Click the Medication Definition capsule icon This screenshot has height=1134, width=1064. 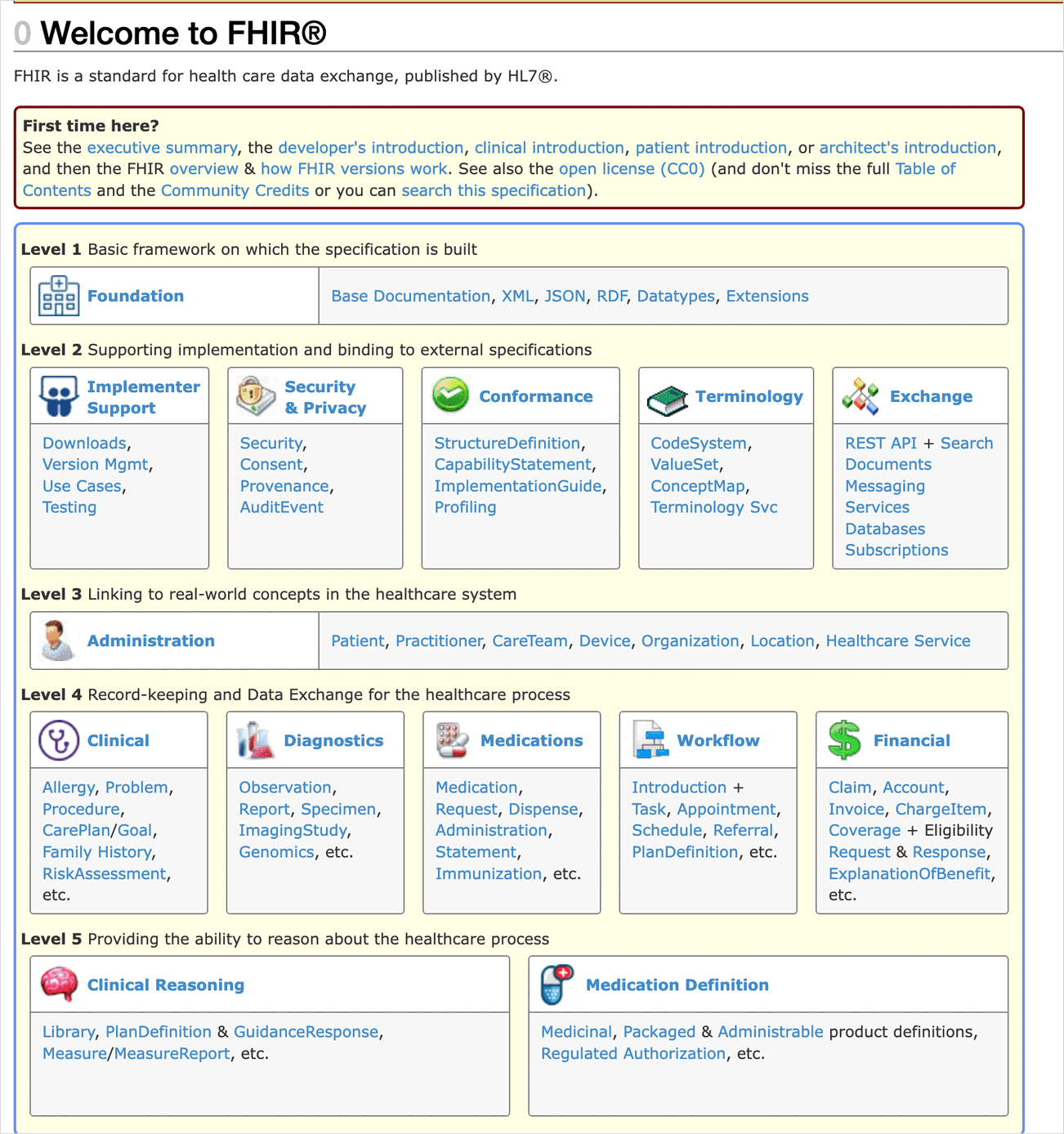tap(557, 984)
